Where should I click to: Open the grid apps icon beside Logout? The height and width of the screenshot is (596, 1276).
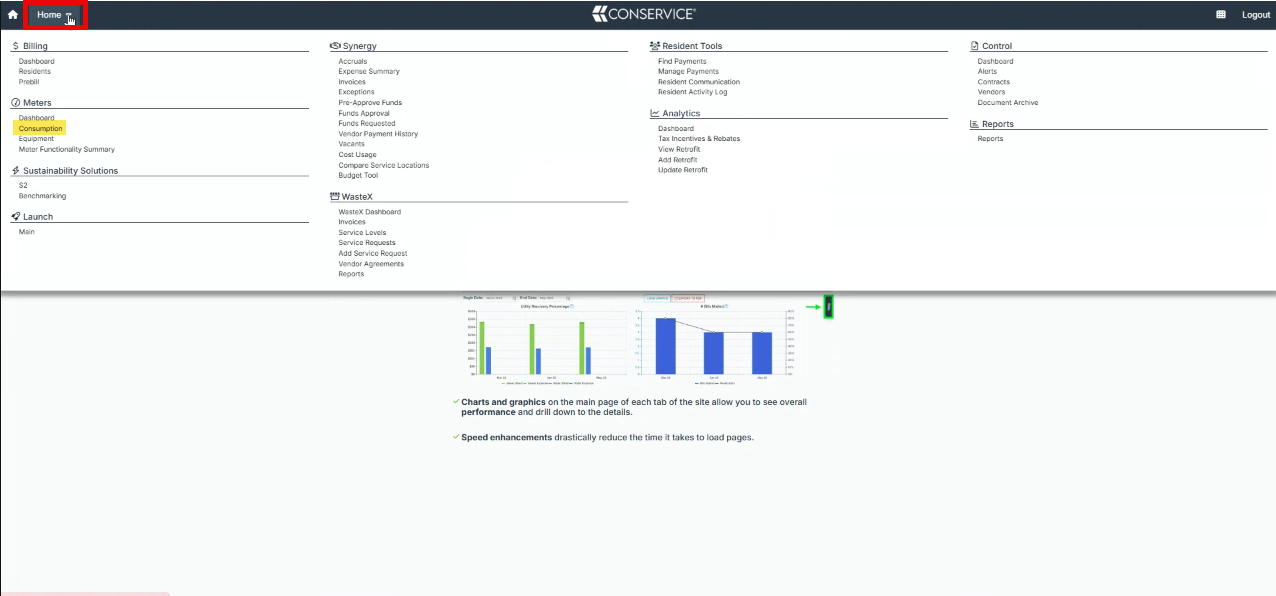tap(1221, 15)
